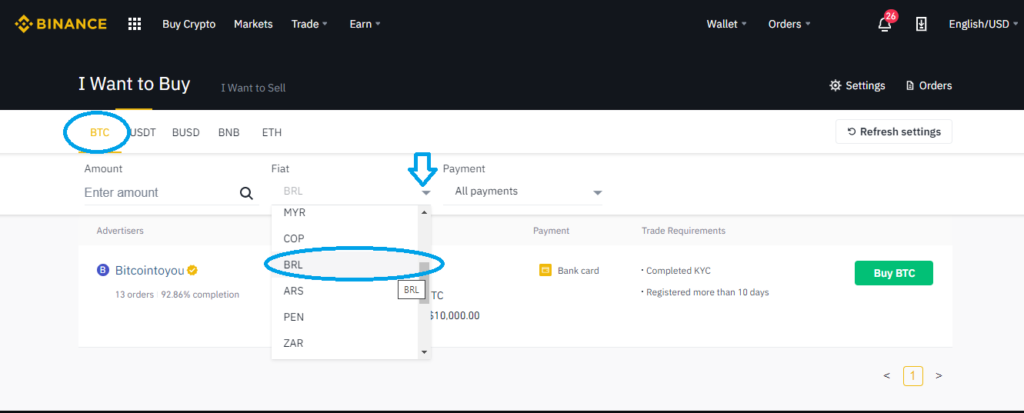Select the BNB coin tab
Image resolution: width=1024 pixels, height=413 pixels.
click(x=229, y=133)
